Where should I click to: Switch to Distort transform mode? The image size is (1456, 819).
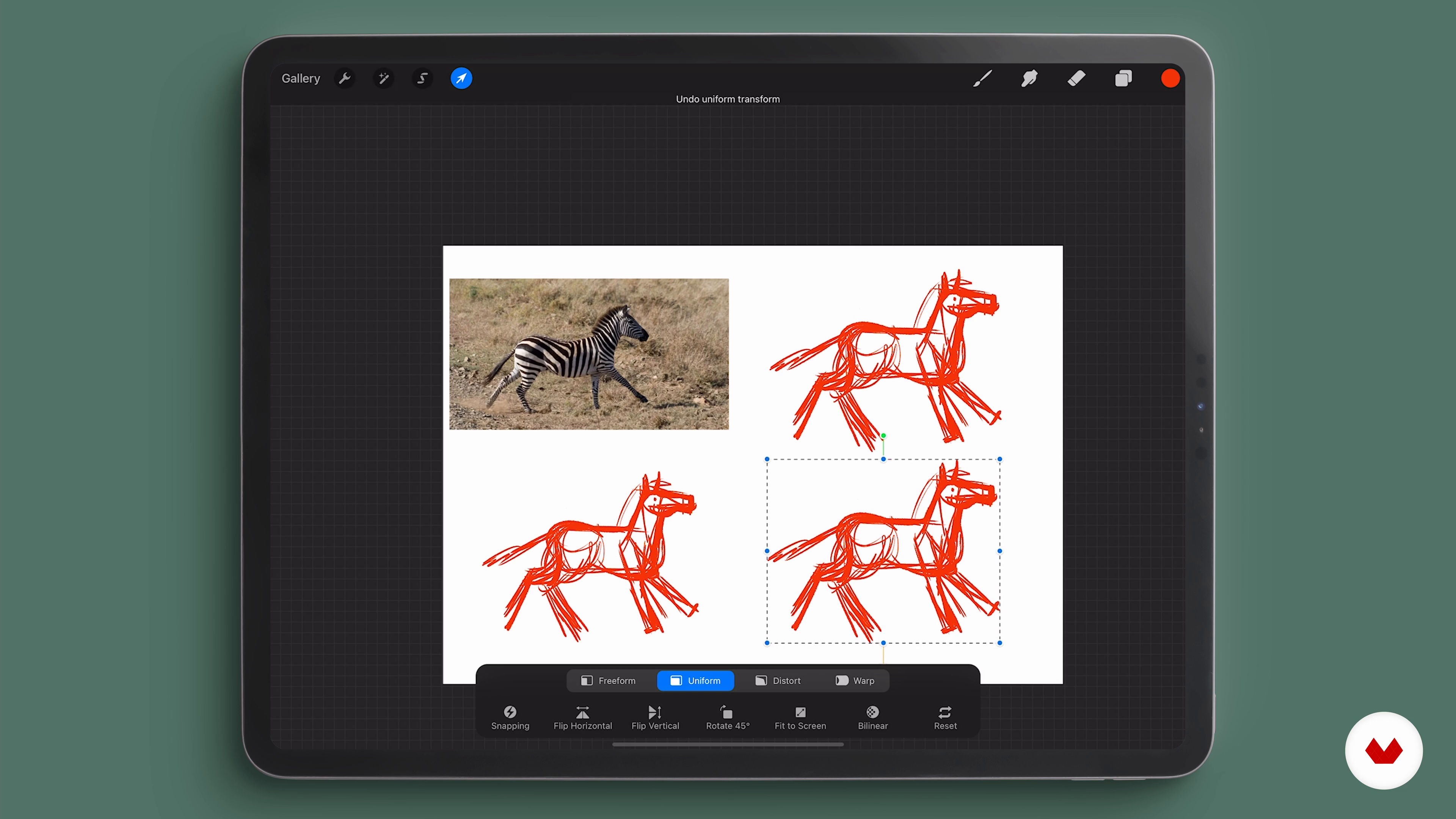[x=778, y=681]
